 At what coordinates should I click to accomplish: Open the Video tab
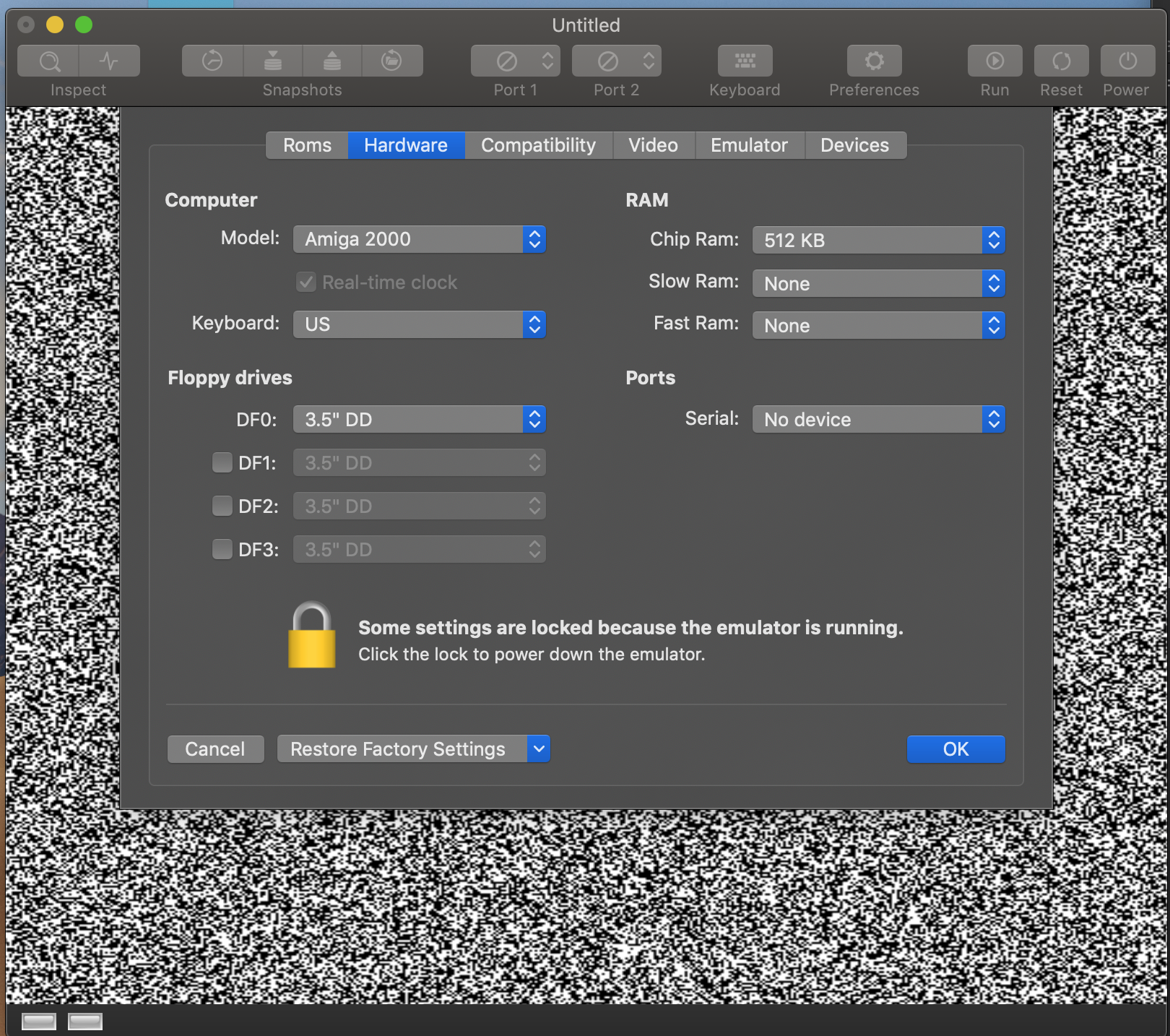click(654, 145)
